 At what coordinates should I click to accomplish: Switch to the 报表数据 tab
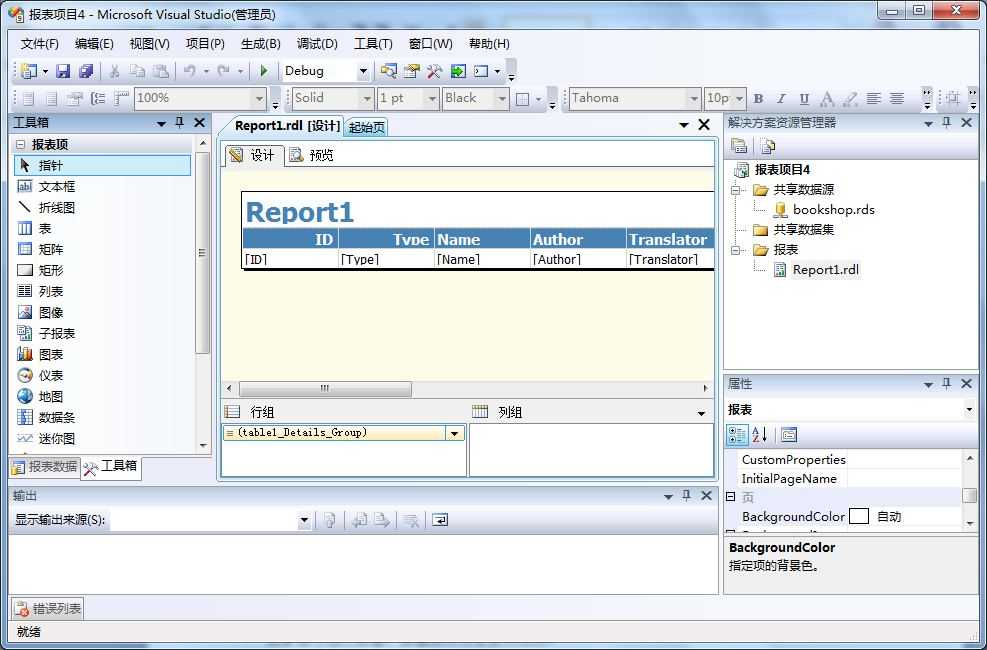pos(45,467)
